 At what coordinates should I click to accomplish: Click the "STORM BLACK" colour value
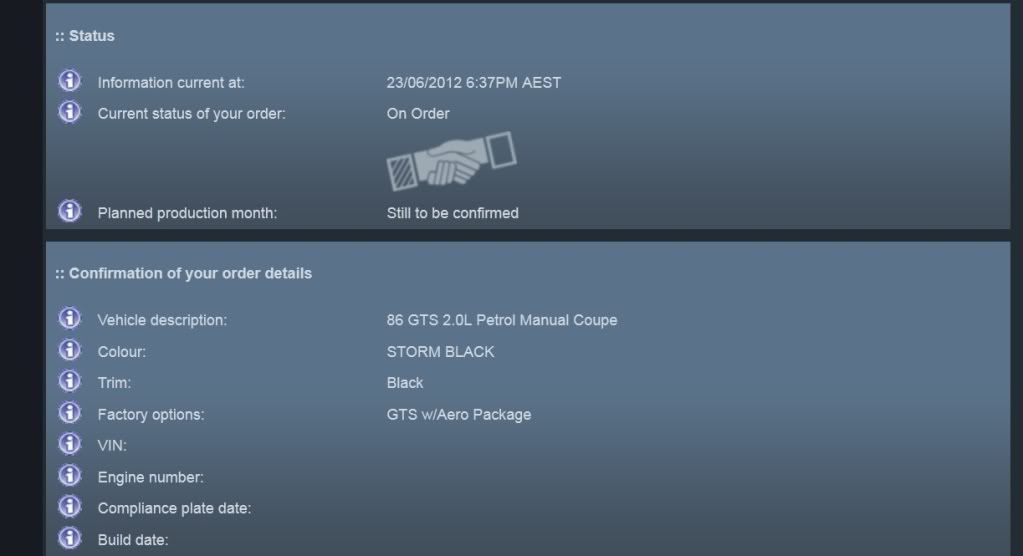(x=440, y=352)
